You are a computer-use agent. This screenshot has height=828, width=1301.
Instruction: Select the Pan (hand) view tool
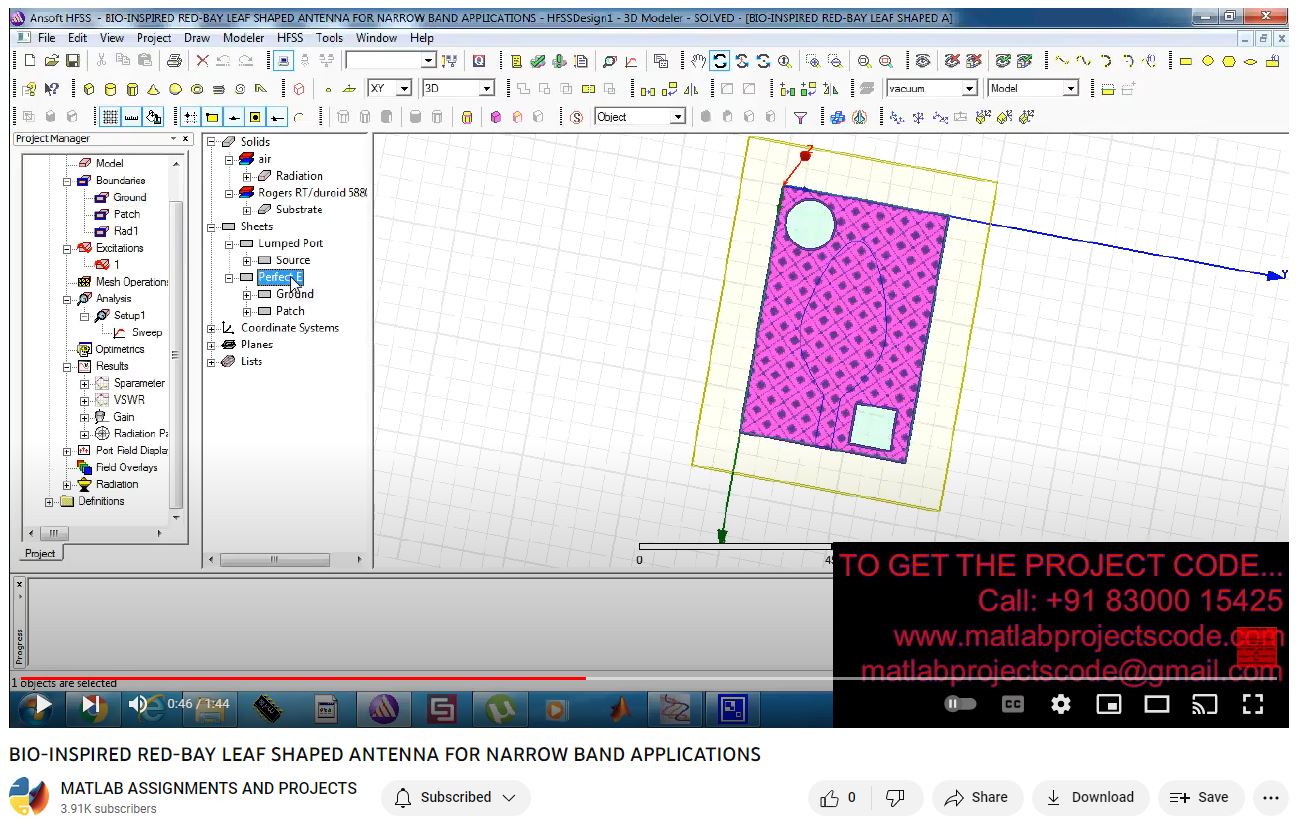tap(698, 61)
